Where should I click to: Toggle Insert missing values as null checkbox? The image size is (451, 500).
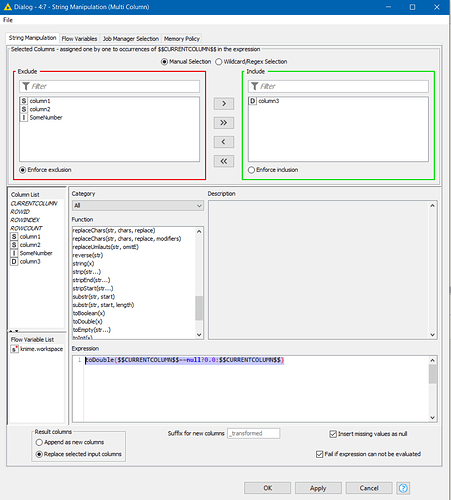[x=333, y=434]
